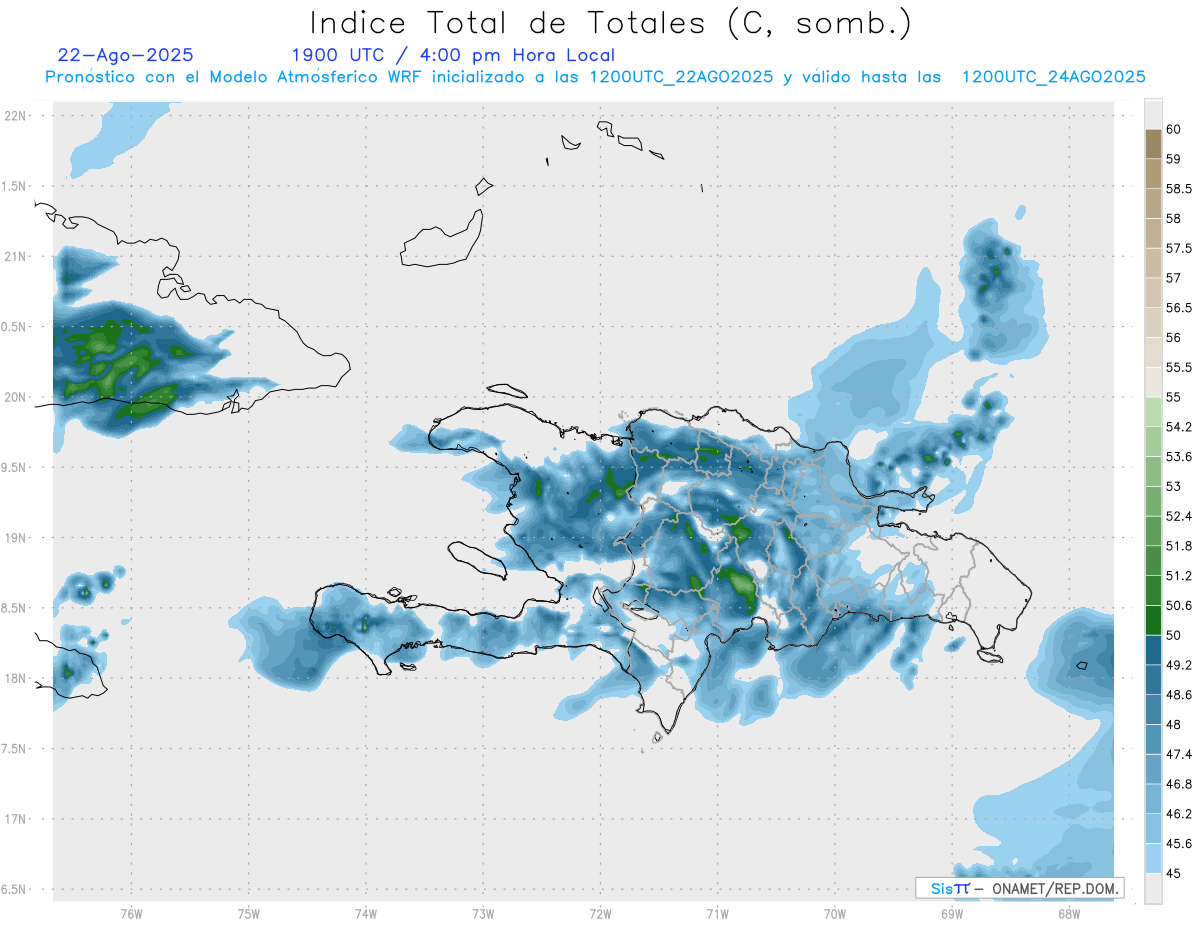1200x927 pixels.
Task: Click the colorbar value '48'
Action: pos(1174,725)
